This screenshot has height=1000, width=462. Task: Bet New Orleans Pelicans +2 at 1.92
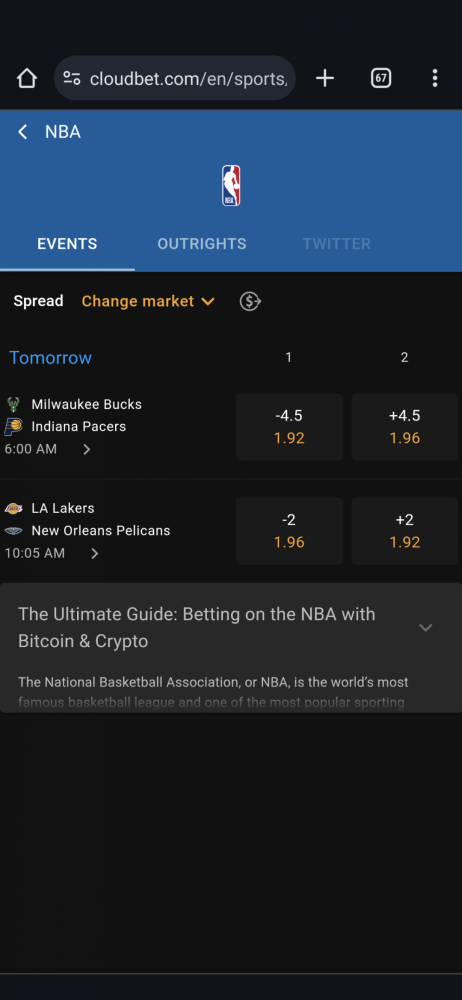(x=405, y=531)
